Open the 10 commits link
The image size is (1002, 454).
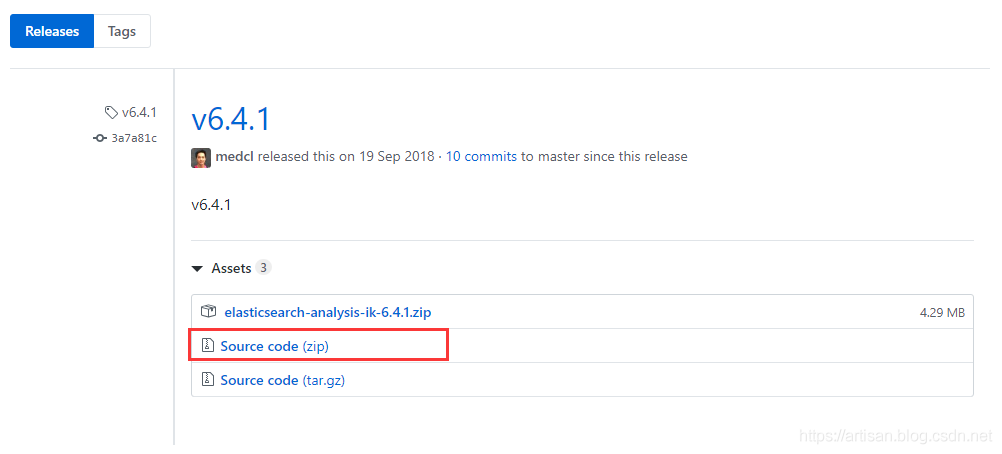tap(481, 157)
